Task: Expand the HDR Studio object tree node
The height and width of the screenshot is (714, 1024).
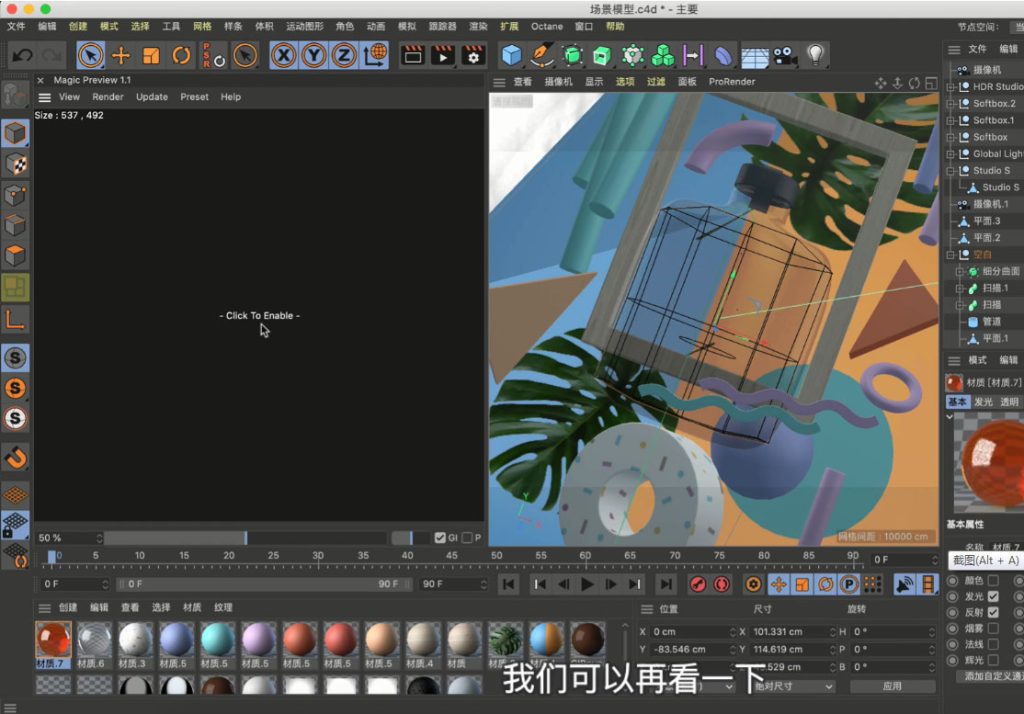Action: point(952,87)
